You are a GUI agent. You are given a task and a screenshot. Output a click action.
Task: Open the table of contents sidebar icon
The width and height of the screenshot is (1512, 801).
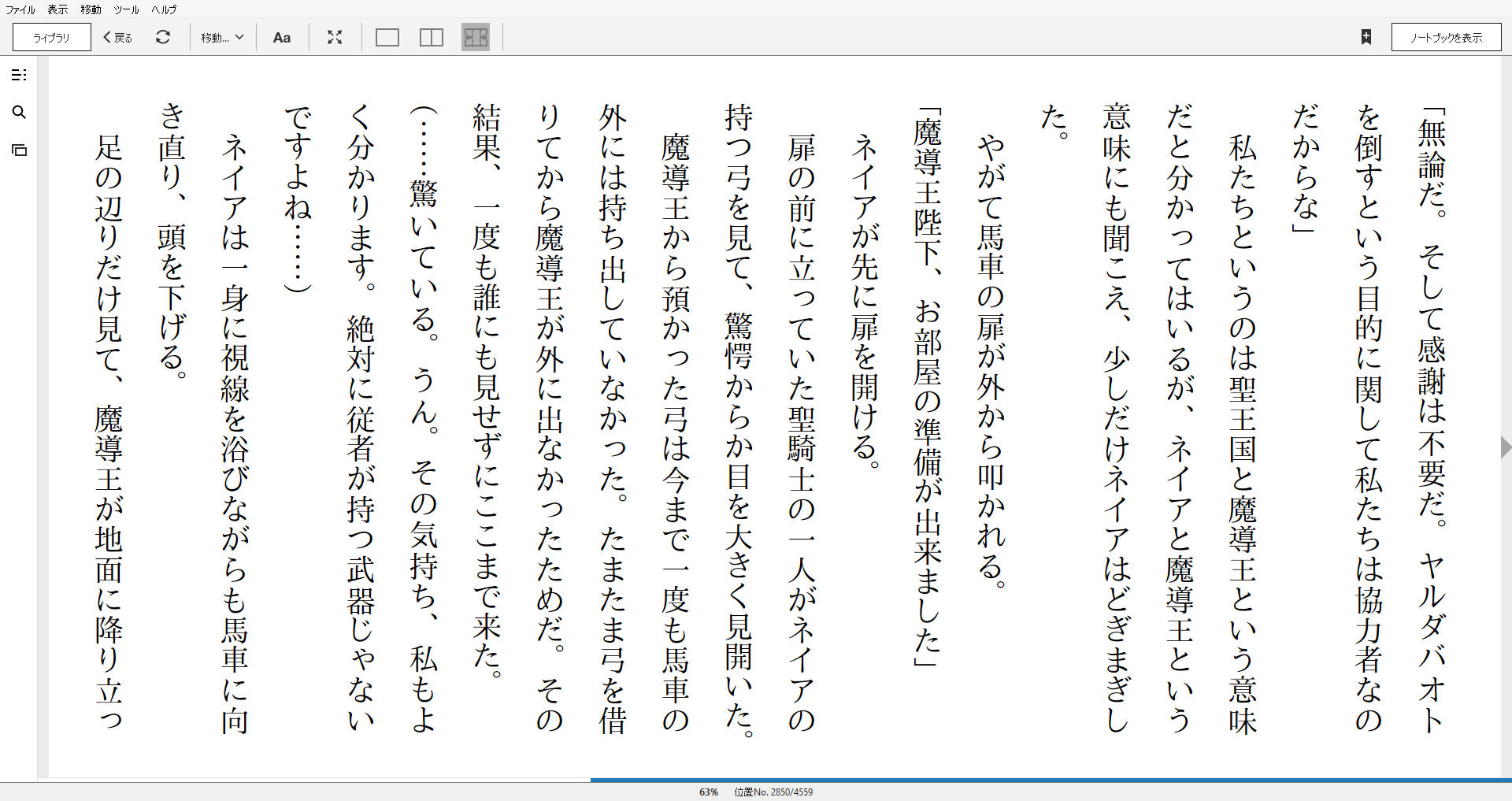click(19, 75)
